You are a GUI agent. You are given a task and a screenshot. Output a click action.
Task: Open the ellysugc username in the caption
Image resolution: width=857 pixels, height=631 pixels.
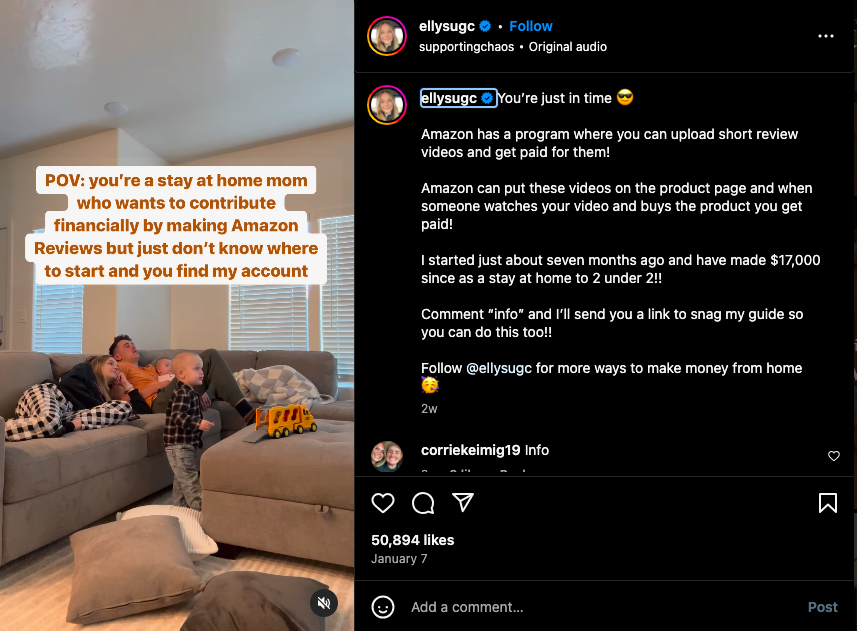click(x=449, y=98)
